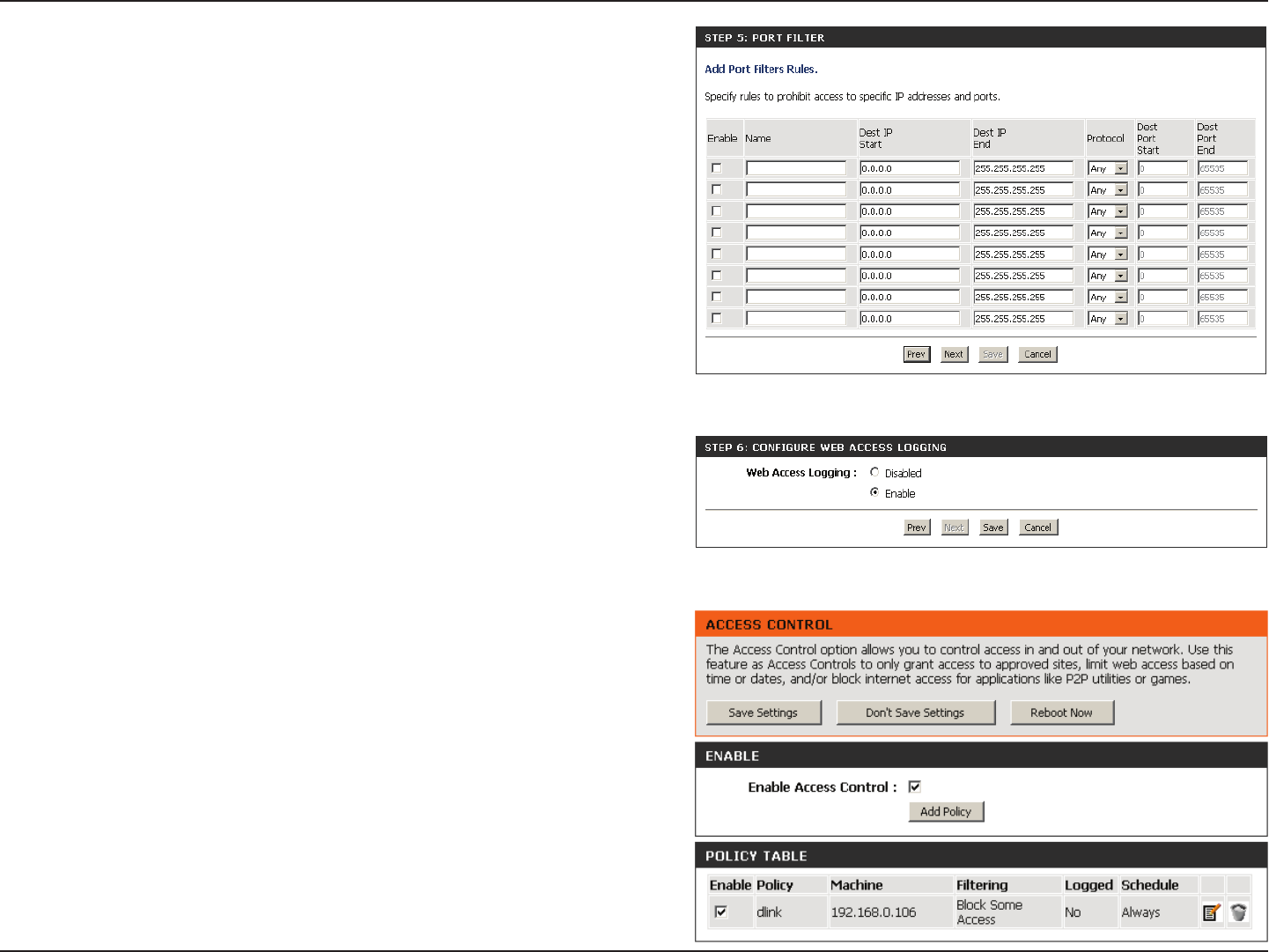This screenshot has height=952, width=1269.
Task: Click the Web Access Logging label
Action: click(x=801, y=473)
